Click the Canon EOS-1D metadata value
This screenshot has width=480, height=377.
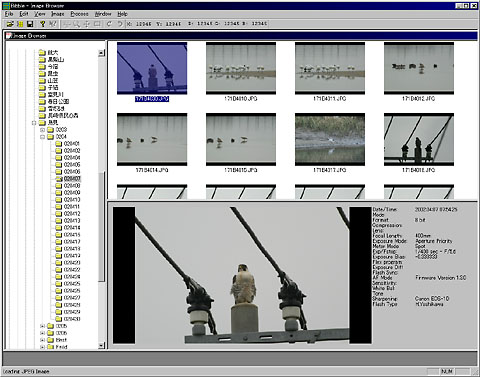click(432, 299)
